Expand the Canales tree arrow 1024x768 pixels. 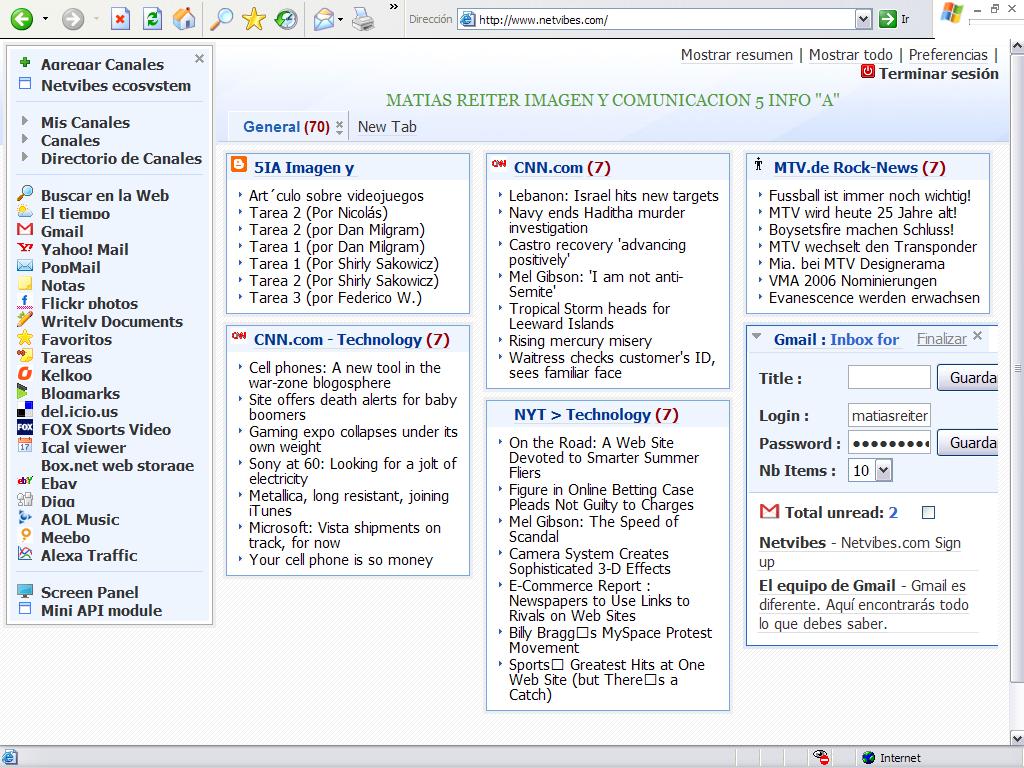coord(25,139)
